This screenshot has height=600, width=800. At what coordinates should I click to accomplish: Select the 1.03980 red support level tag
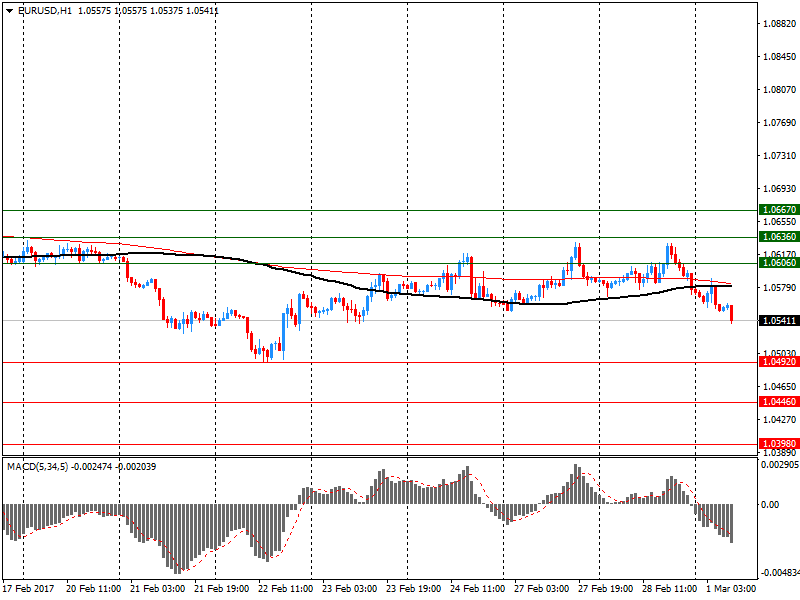click(779, 443)
